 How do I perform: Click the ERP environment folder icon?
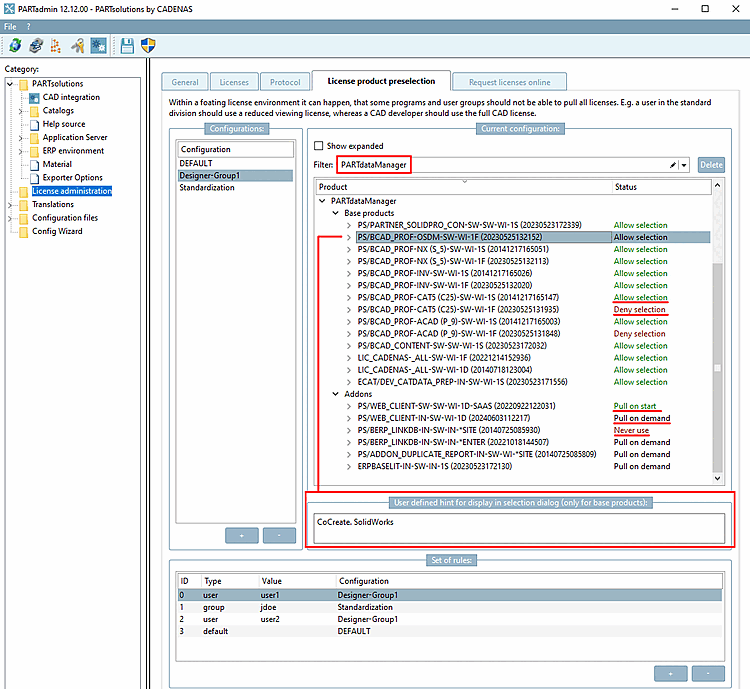coord(34,151)
